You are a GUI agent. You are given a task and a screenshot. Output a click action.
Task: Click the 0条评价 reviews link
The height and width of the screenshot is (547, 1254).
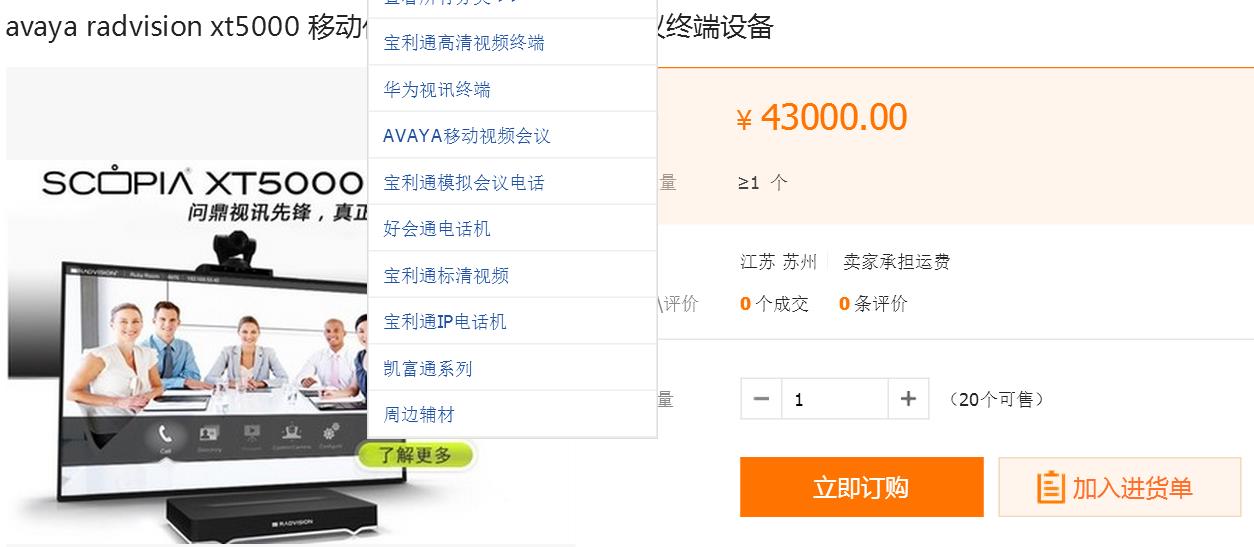pyautogui.click(x=873, y=304)
